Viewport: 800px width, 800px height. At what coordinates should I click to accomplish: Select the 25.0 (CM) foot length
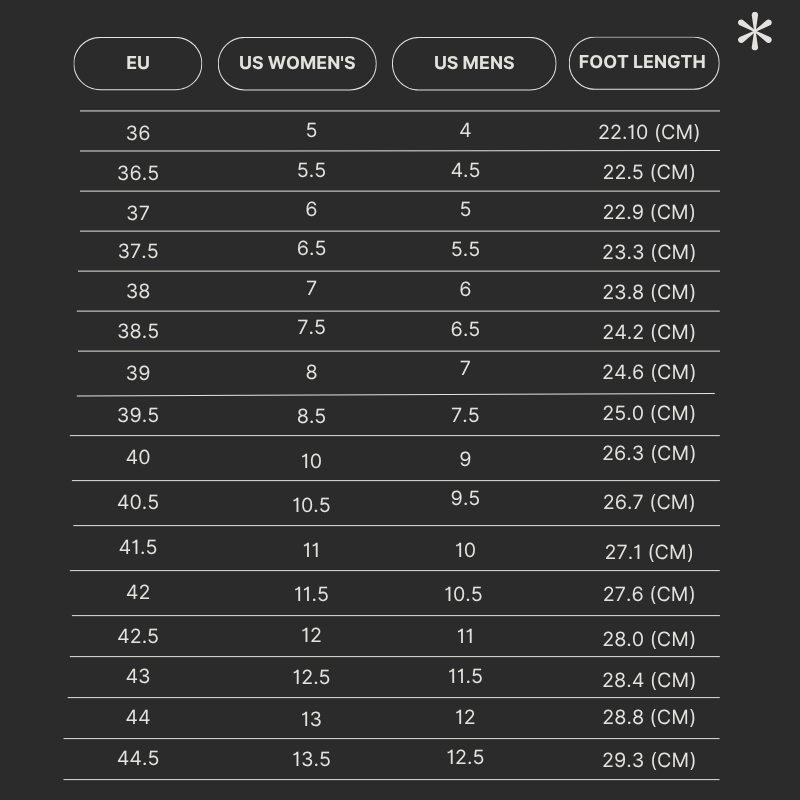649,413
